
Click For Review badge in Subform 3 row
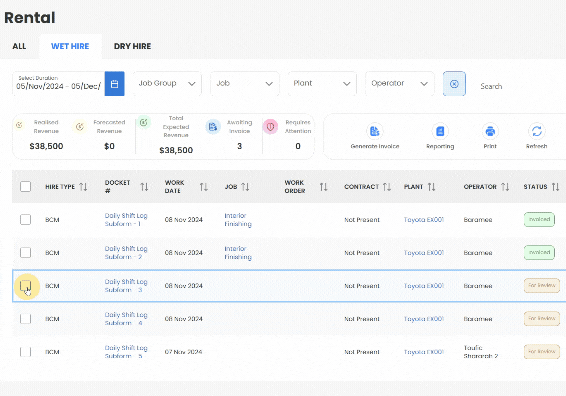tap(542, 286)
